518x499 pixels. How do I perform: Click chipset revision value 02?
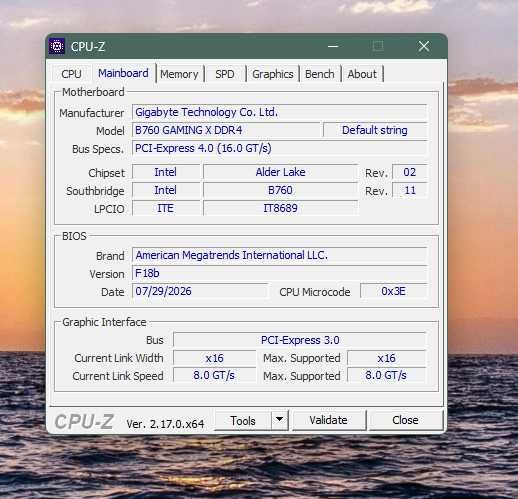click(410, 172)
